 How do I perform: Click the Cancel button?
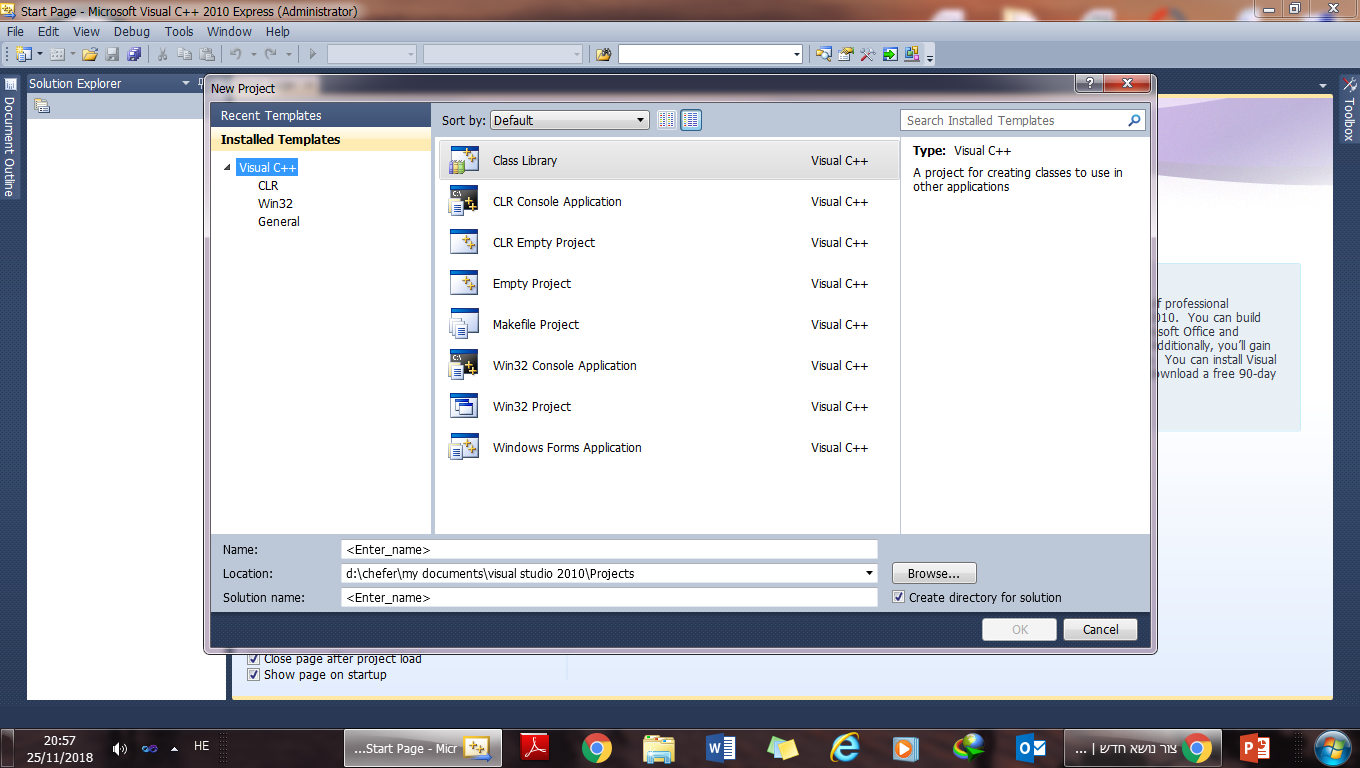click(1100, 629)
